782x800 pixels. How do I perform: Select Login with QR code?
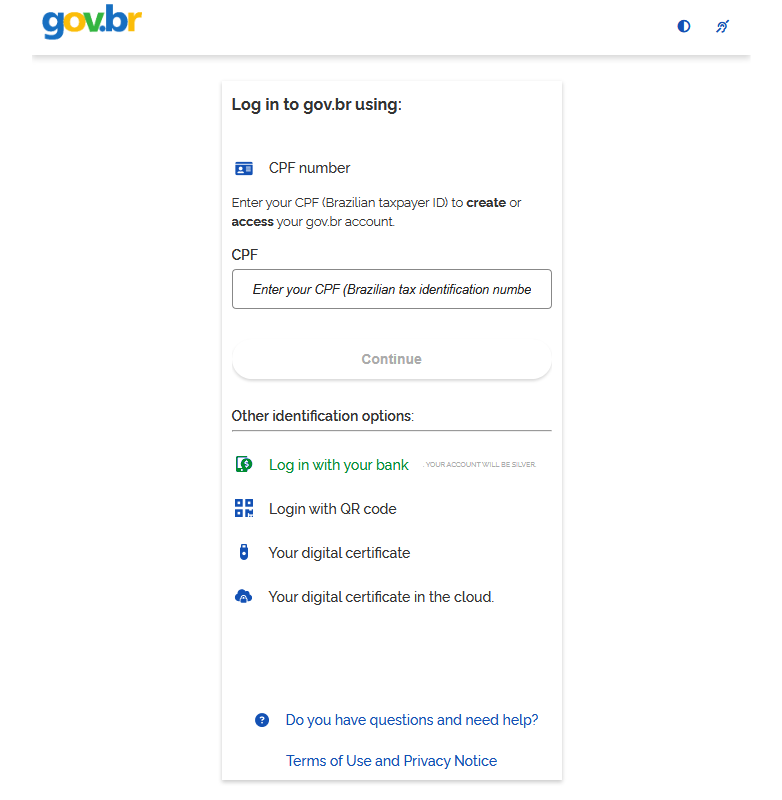point(332,509)
